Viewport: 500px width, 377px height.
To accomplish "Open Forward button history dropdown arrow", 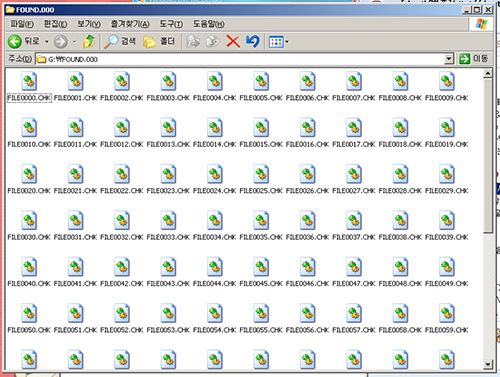I will [x=74, y=42].
